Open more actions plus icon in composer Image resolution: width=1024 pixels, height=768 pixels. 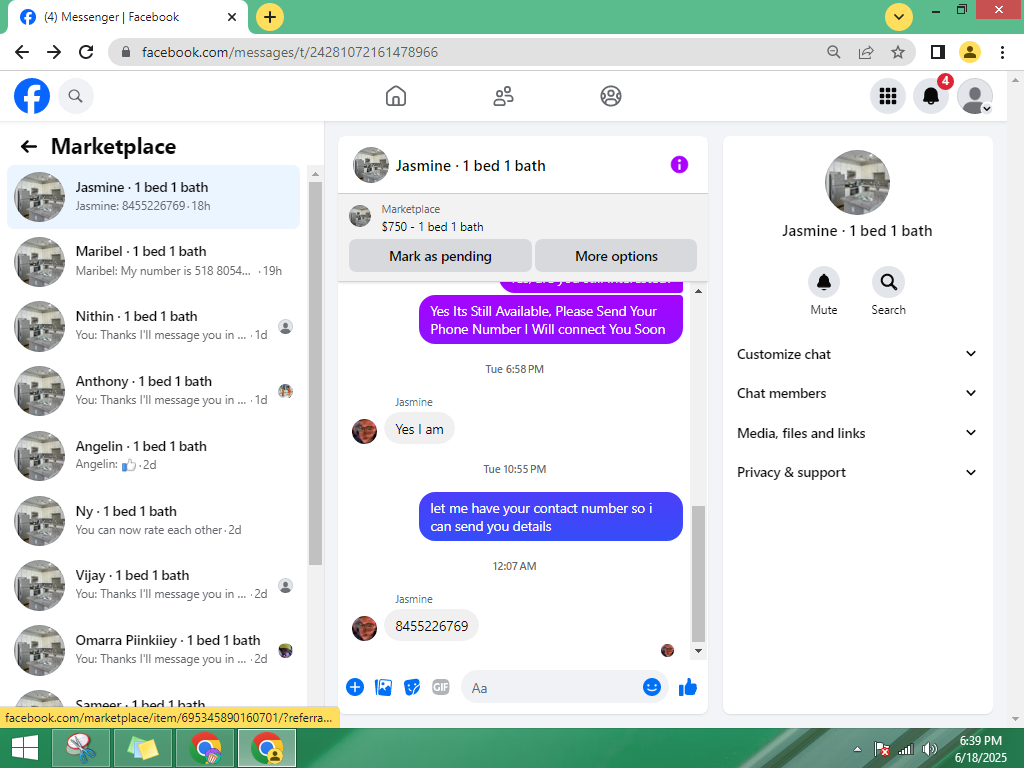click(x=355, y=687)
